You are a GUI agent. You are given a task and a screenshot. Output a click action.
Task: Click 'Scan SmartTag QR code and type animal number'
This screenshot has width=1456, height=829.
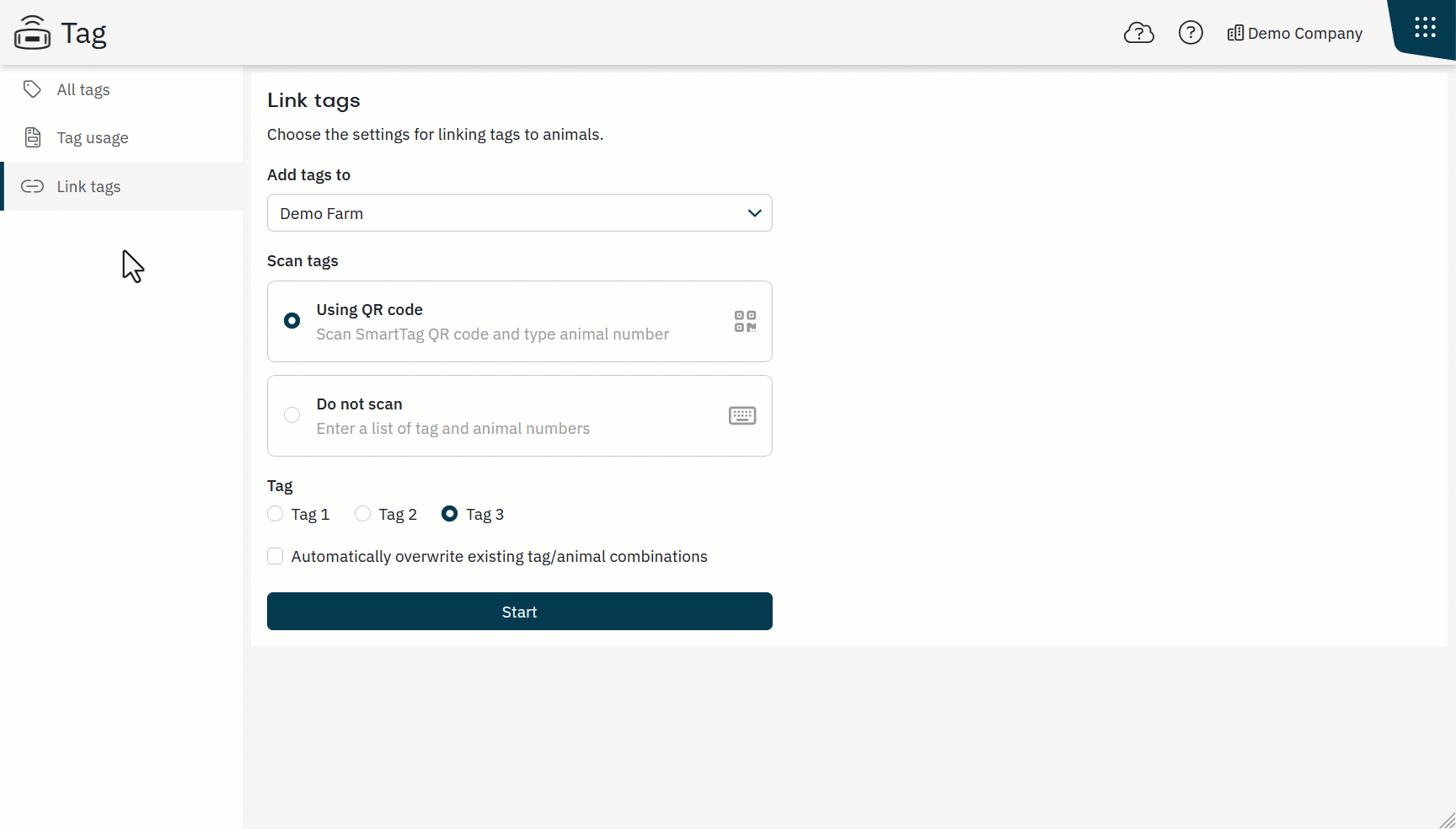(493, 334)
